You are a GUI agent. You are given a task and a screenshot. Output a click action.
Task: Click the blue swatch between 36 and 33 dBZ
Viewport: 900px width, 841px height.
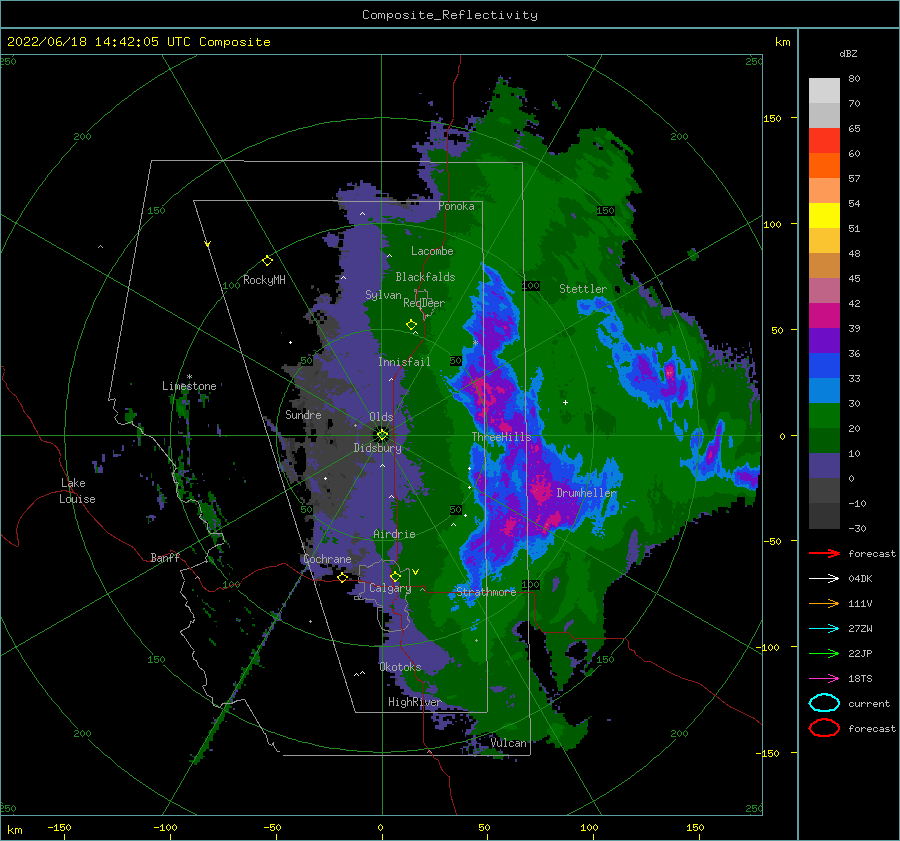pyautogui.click(x=824, y=366)
